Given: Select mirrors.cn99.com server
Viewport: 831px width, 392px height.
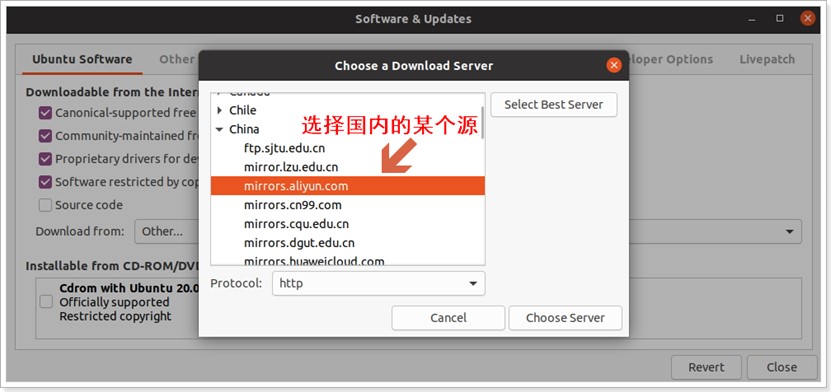Looking at the screenshot, I should click(x=293, y=205).
